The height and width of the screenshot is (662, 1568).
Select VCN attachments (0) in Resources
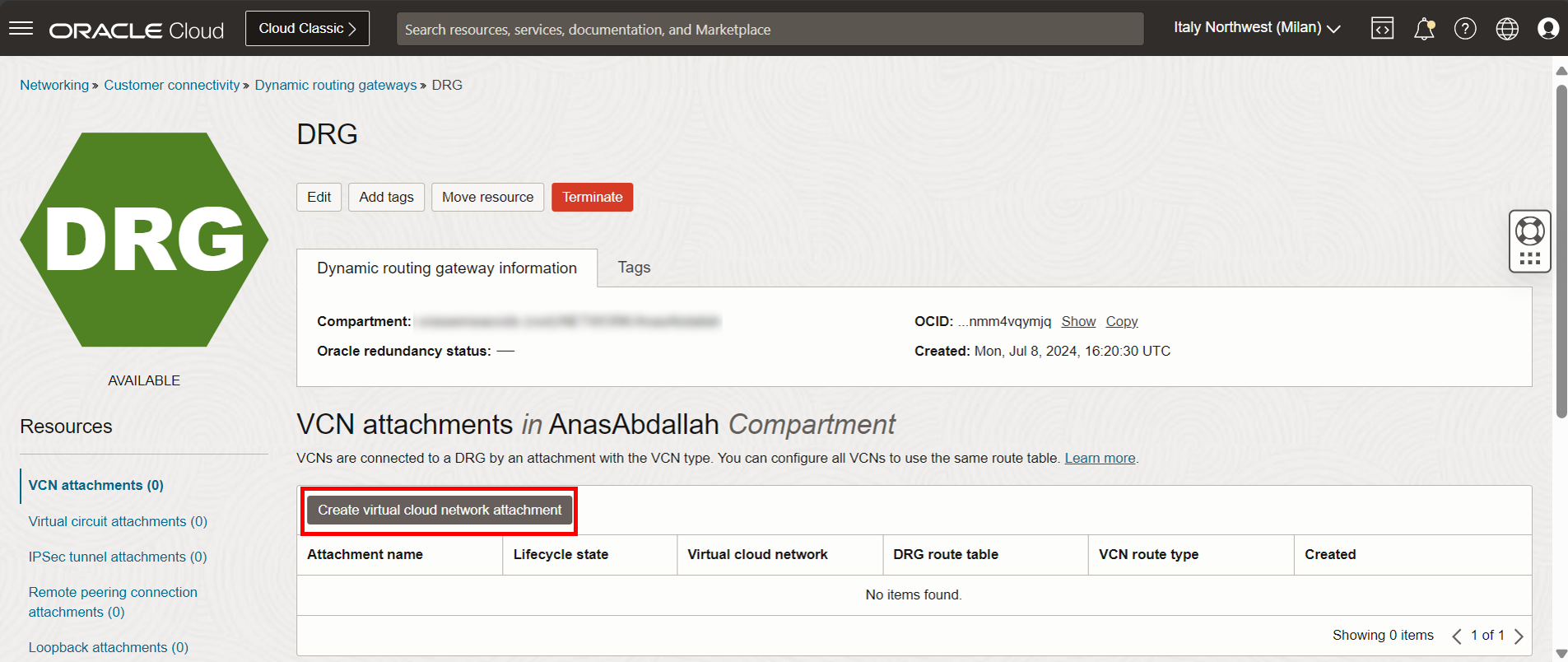point(96,485)
